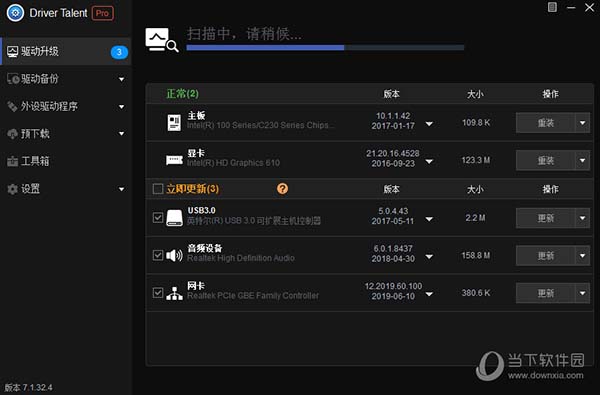Select the 預下载 sidebar item
600x395 pixels.
66,134
